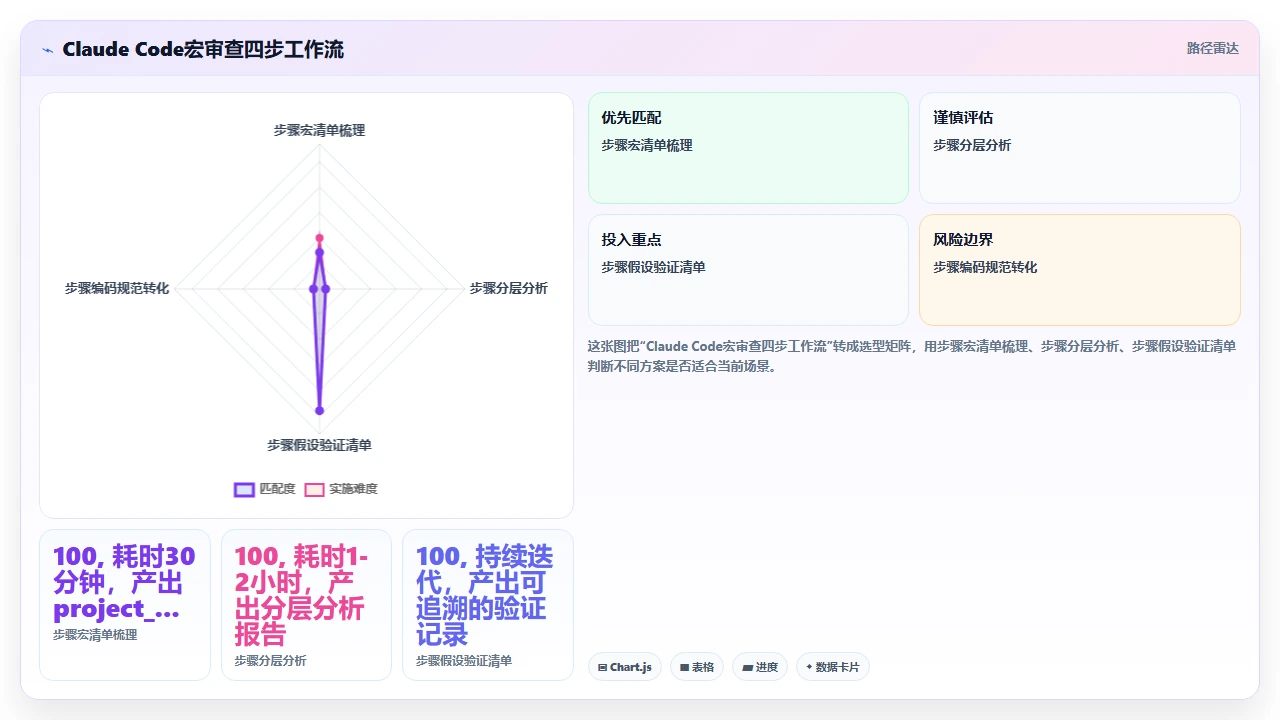Click radar axis label 步骤分层分析
The width and height of the screenshot is (1280, 720).
pos(509,288)
